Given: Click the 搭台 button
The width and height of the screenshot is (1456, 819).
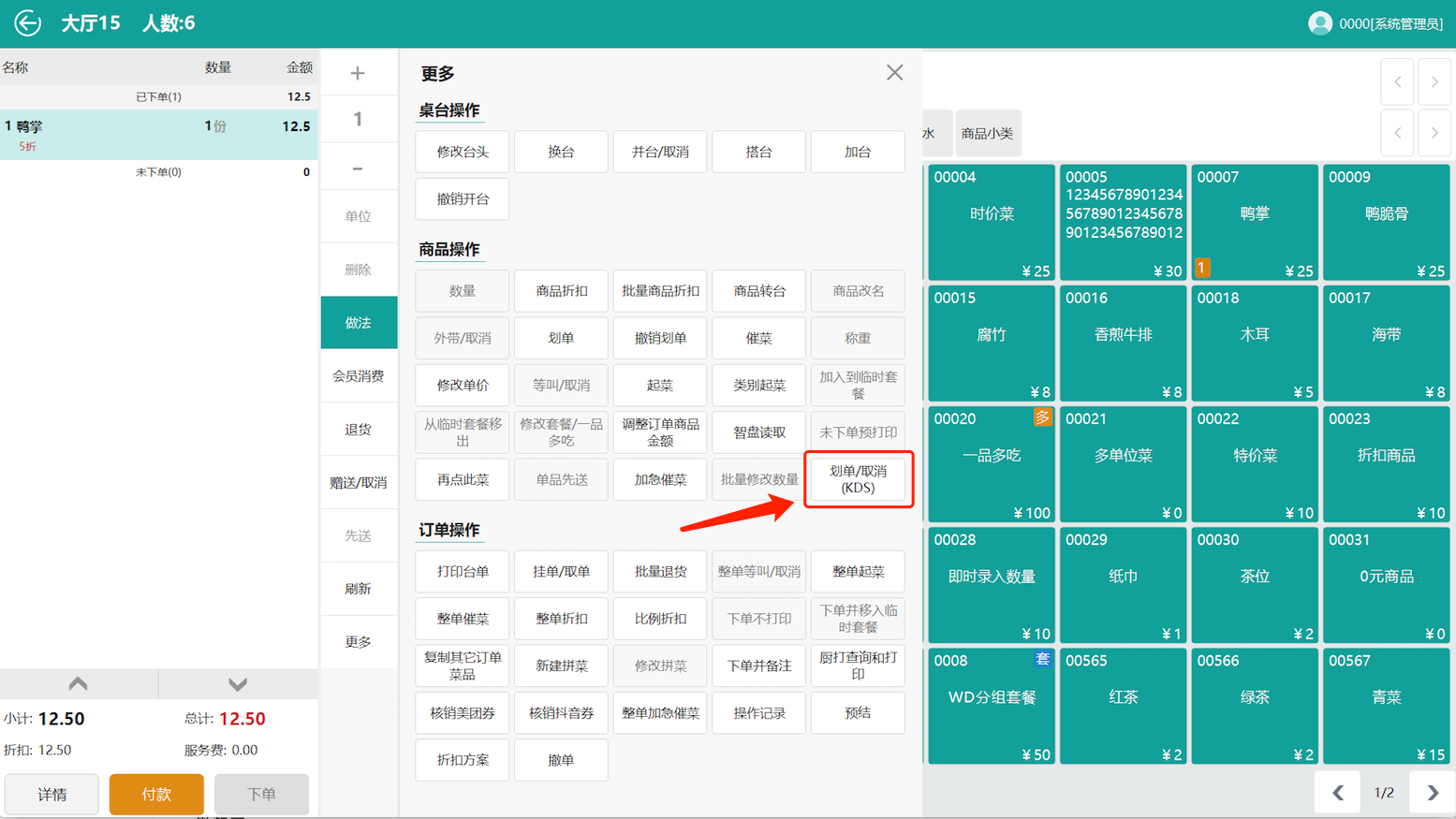Looking at the screenshot, I should click(758, 152).
